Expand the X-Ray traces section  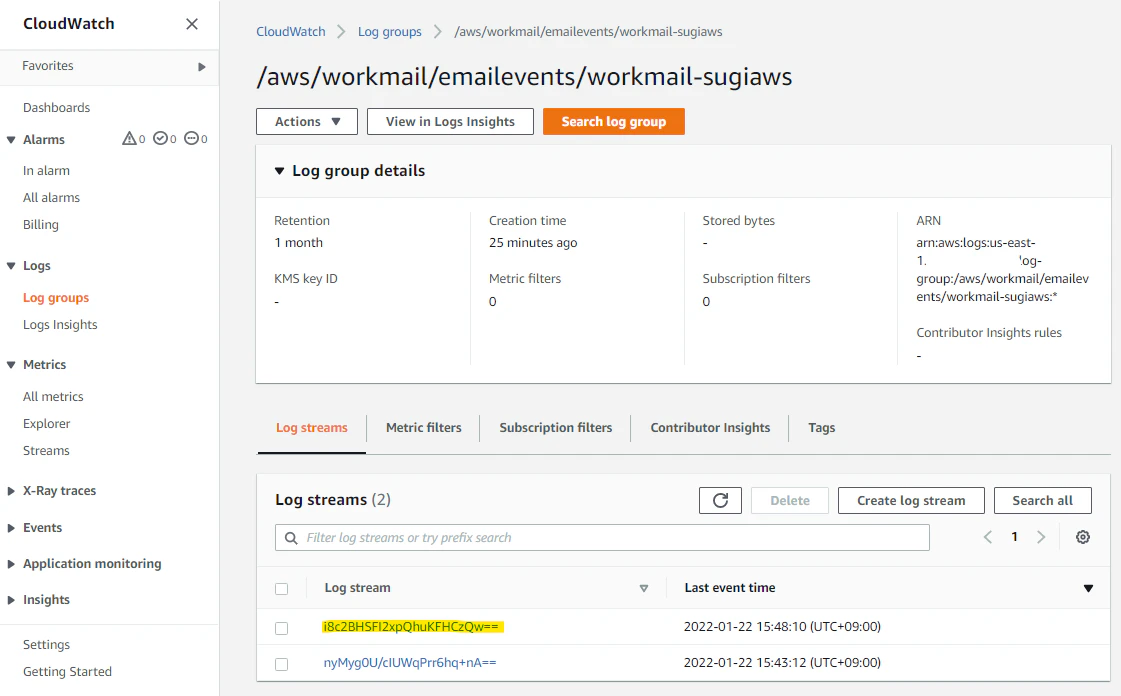[x=11, y=491]
